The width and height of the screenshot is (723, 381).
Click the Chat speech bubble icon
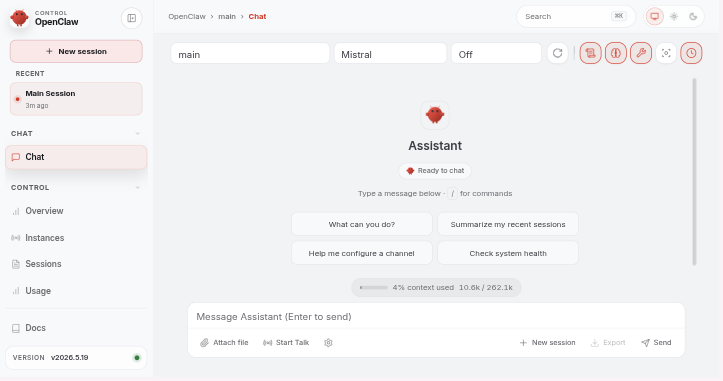pyautogui.click(x=16, y=157)
